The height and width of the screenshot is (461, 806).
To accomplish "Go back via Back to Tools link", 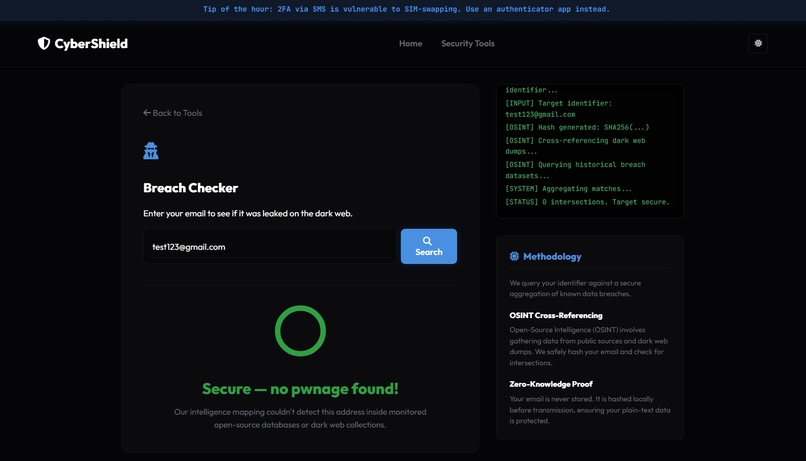I will point(173,113).
